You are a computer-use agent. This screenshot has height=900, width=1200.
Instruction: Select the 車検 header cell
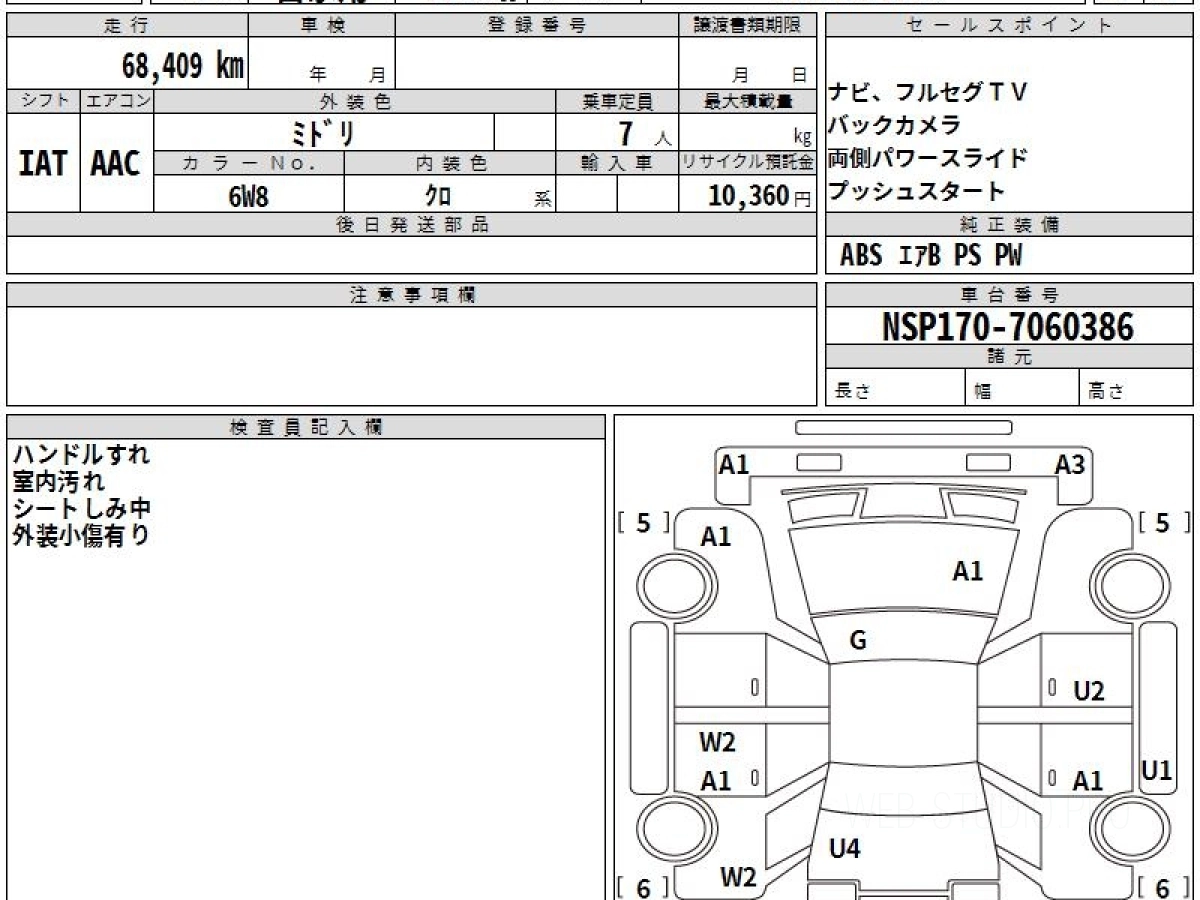pyautogui.click(x=322, y=26)
